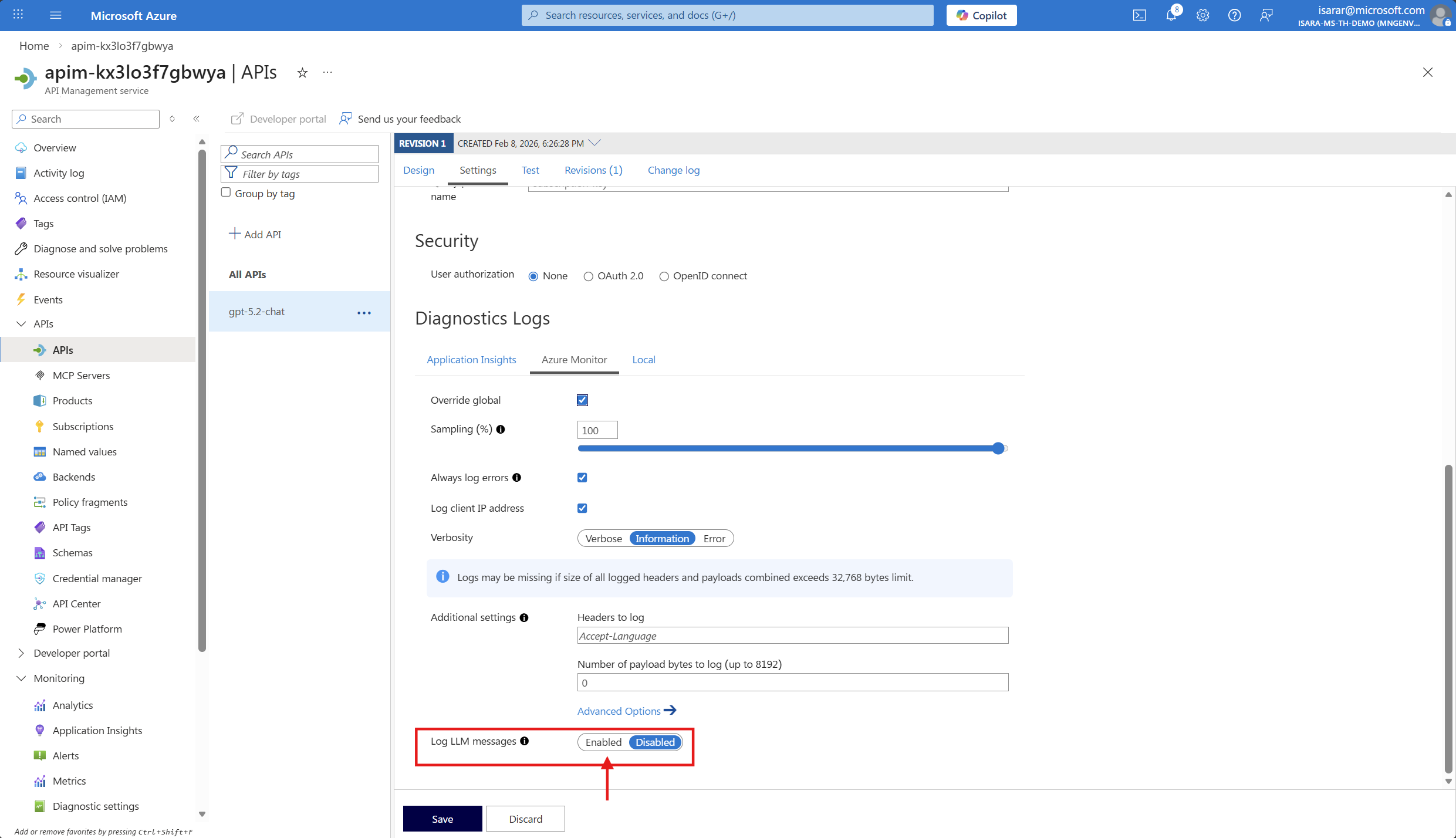Toggle the Override global checkbox
1456x838 pixels.
click(x=582, y=400)
